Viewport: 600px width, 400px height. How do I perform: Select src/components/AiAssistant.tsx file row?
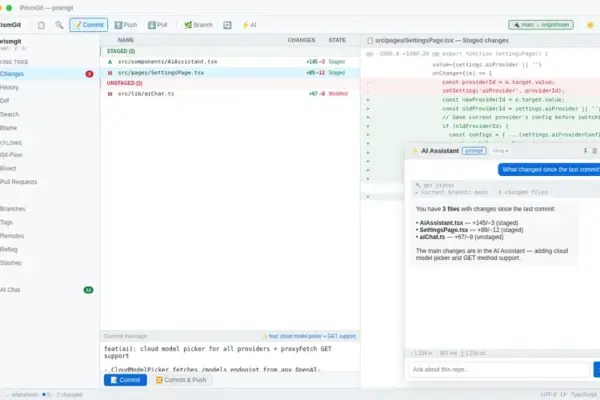(230, 62)
